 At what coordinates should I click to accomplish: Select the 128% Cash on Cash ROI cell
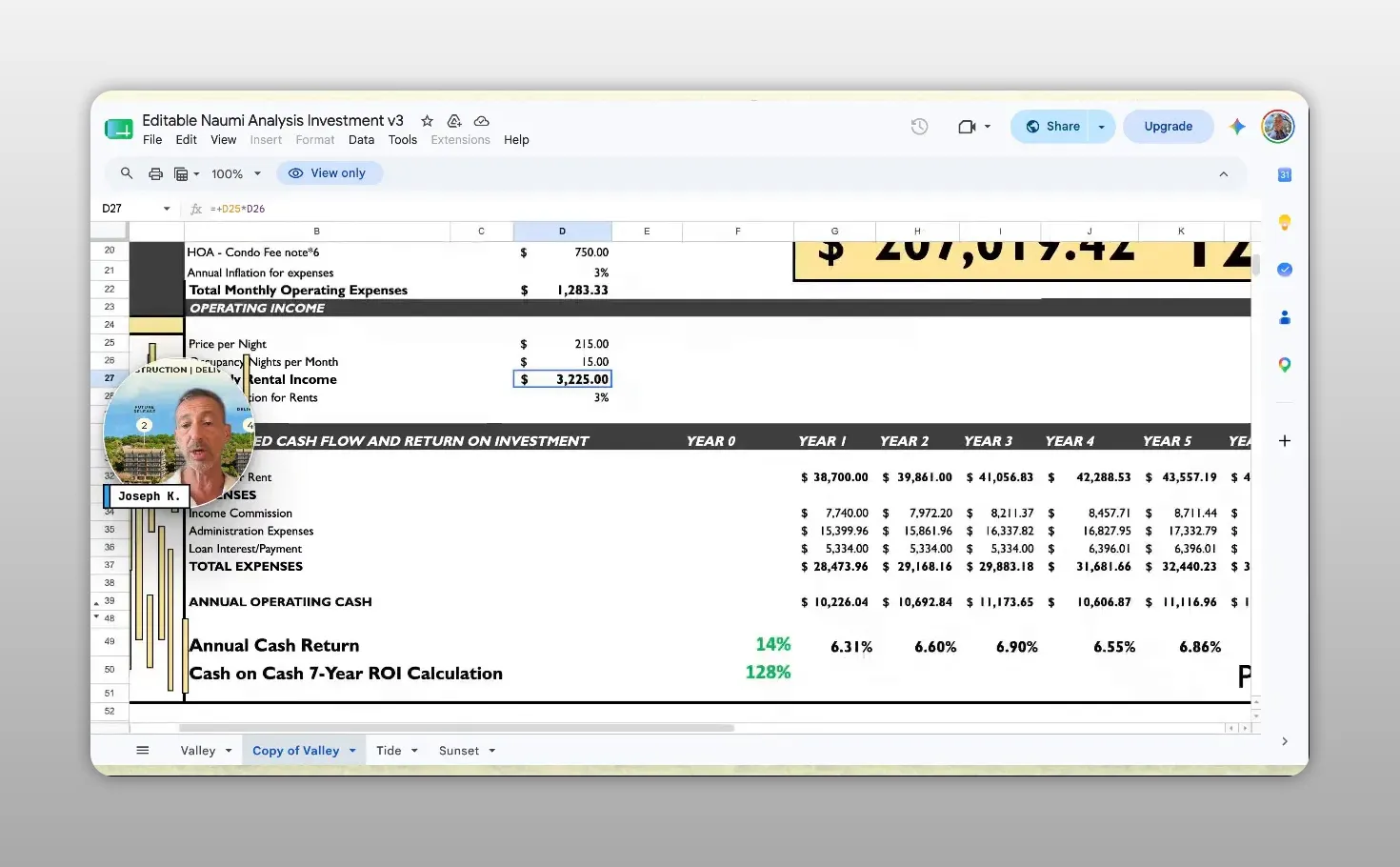tap(738, 673)
